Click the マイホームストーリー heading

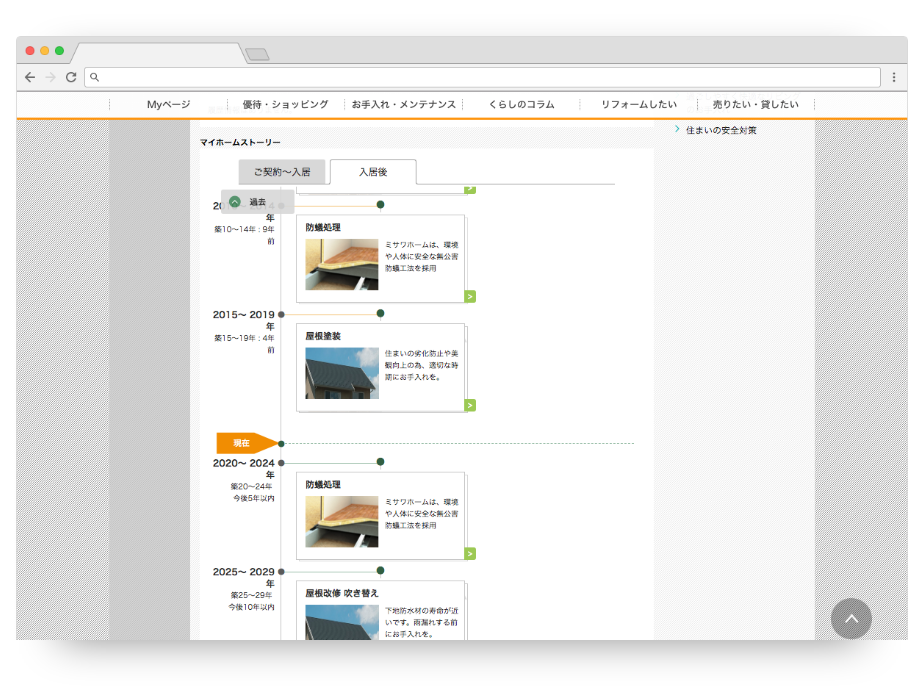[240, 143]
